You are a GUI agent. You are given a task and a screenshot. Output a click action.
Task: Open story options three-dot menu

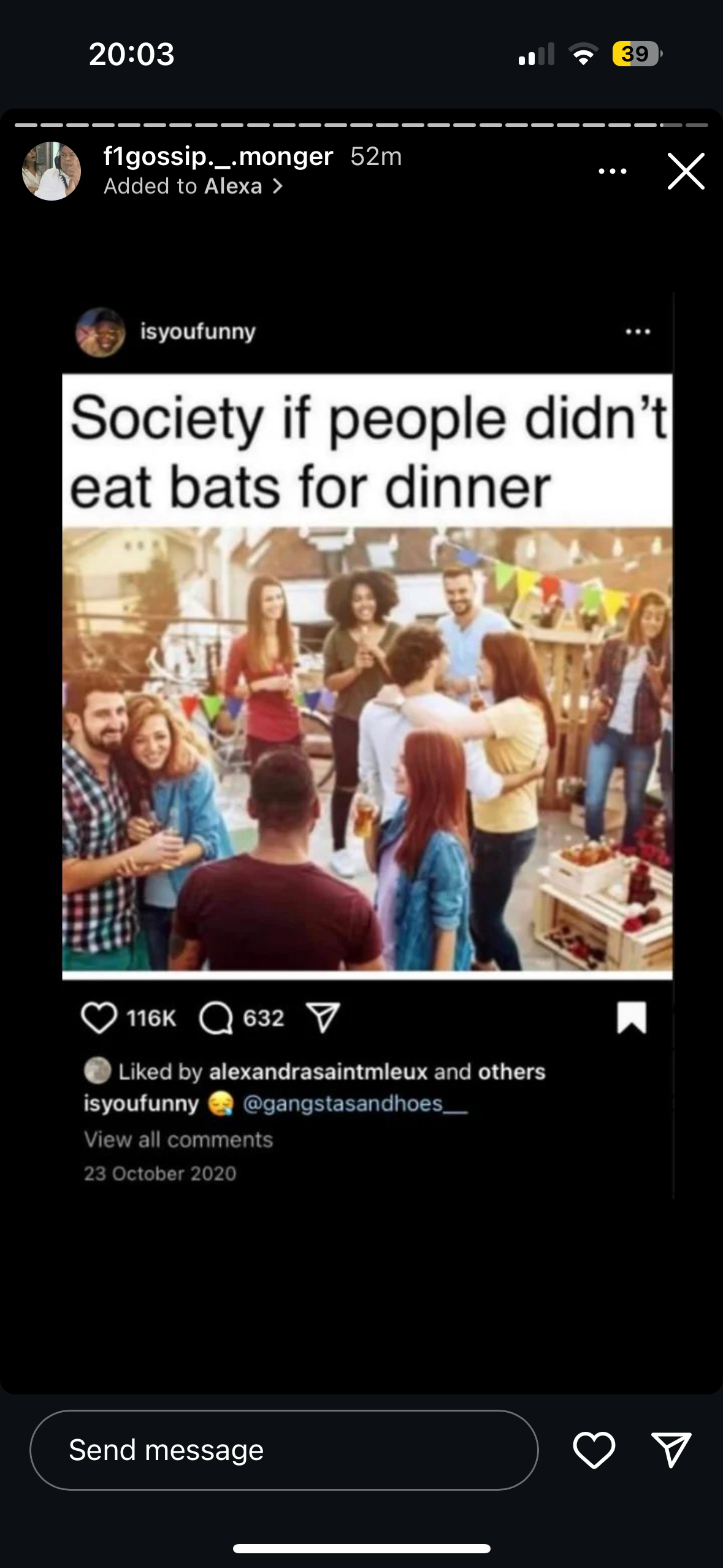click(x=612, y=171)
